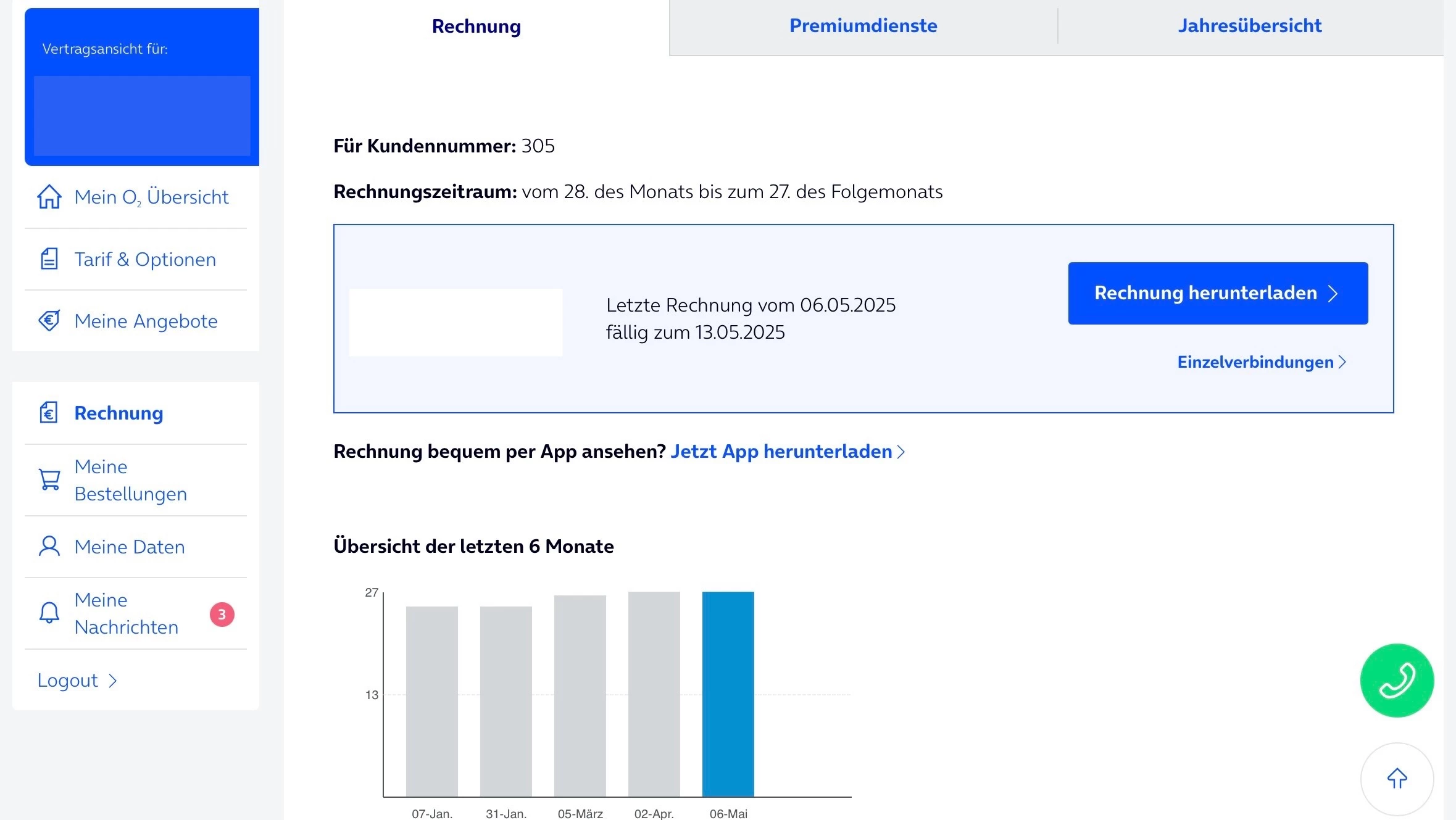Click the bell icon for Meine Nachrichten
Viewport: 1456px width, 820px height.
pos(49,613)
